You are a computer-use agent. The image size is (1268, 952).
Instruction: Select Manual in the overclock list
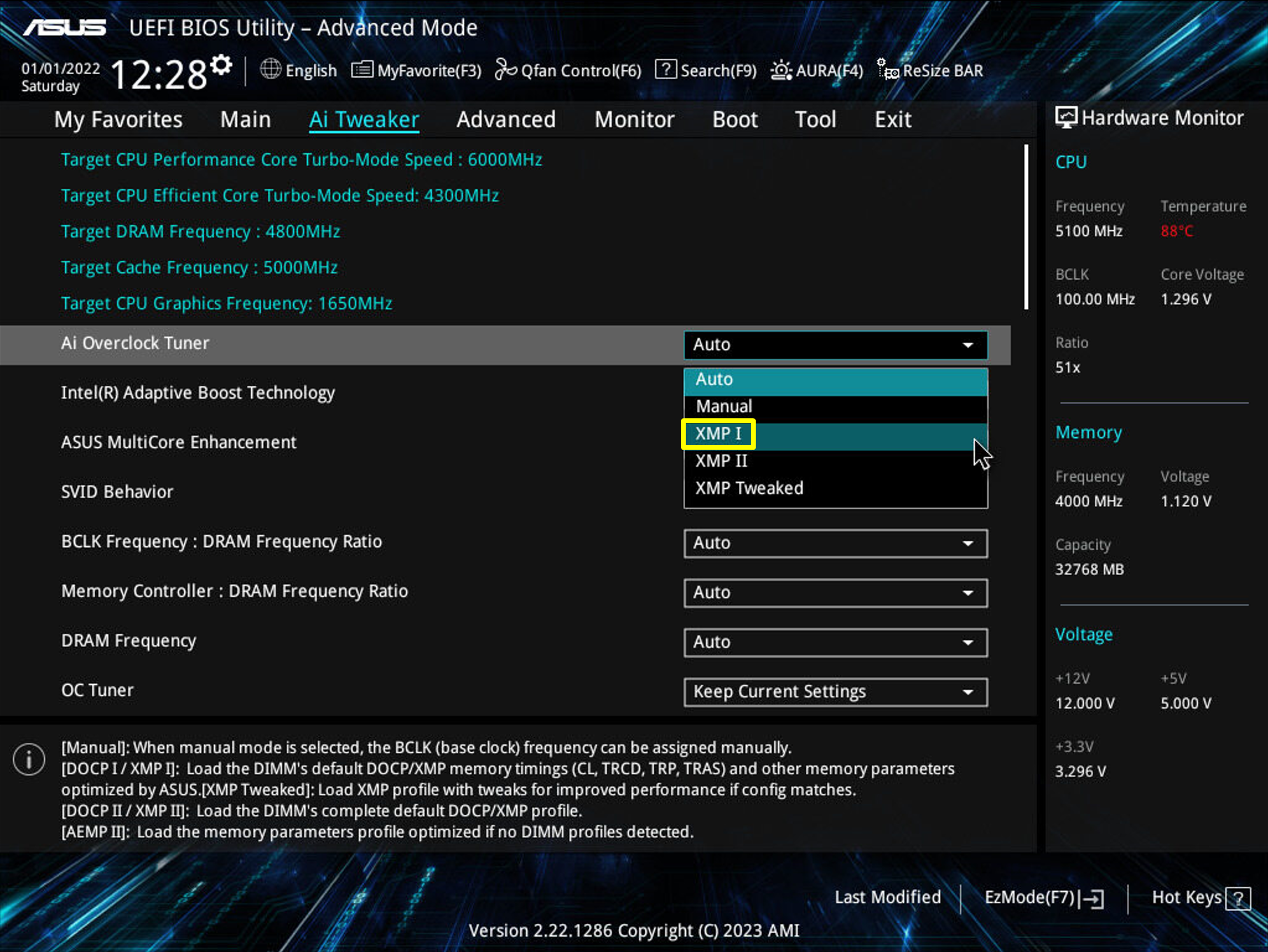(x=724, y=406)
